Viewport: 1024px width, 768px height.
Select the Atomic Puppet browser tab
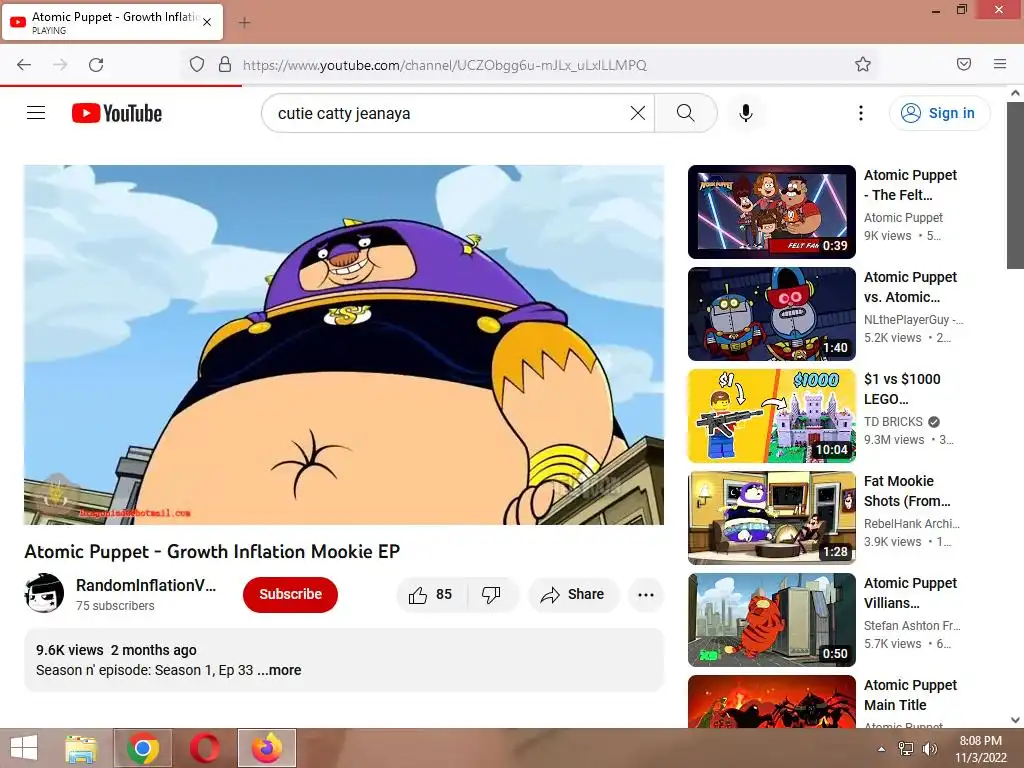tap(112, 22)
